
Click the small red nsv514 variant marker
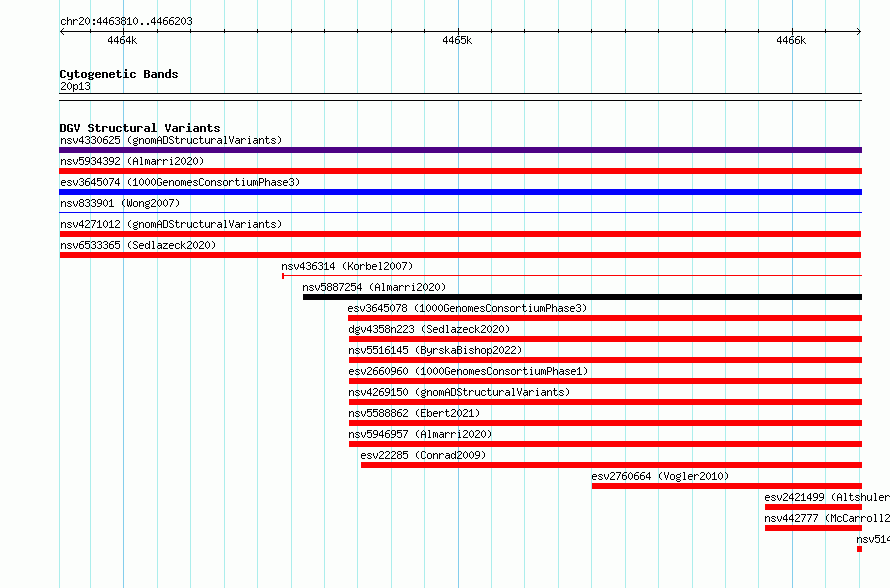tap(859, 549)
